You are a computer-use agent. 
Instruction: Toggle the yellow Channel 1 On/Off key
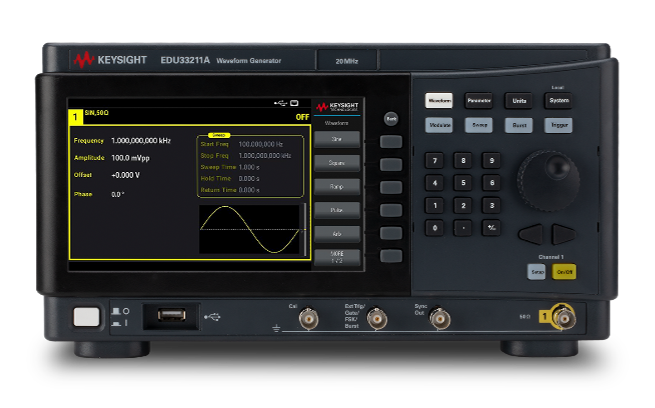pyautogui.click(x=564, y=272)
